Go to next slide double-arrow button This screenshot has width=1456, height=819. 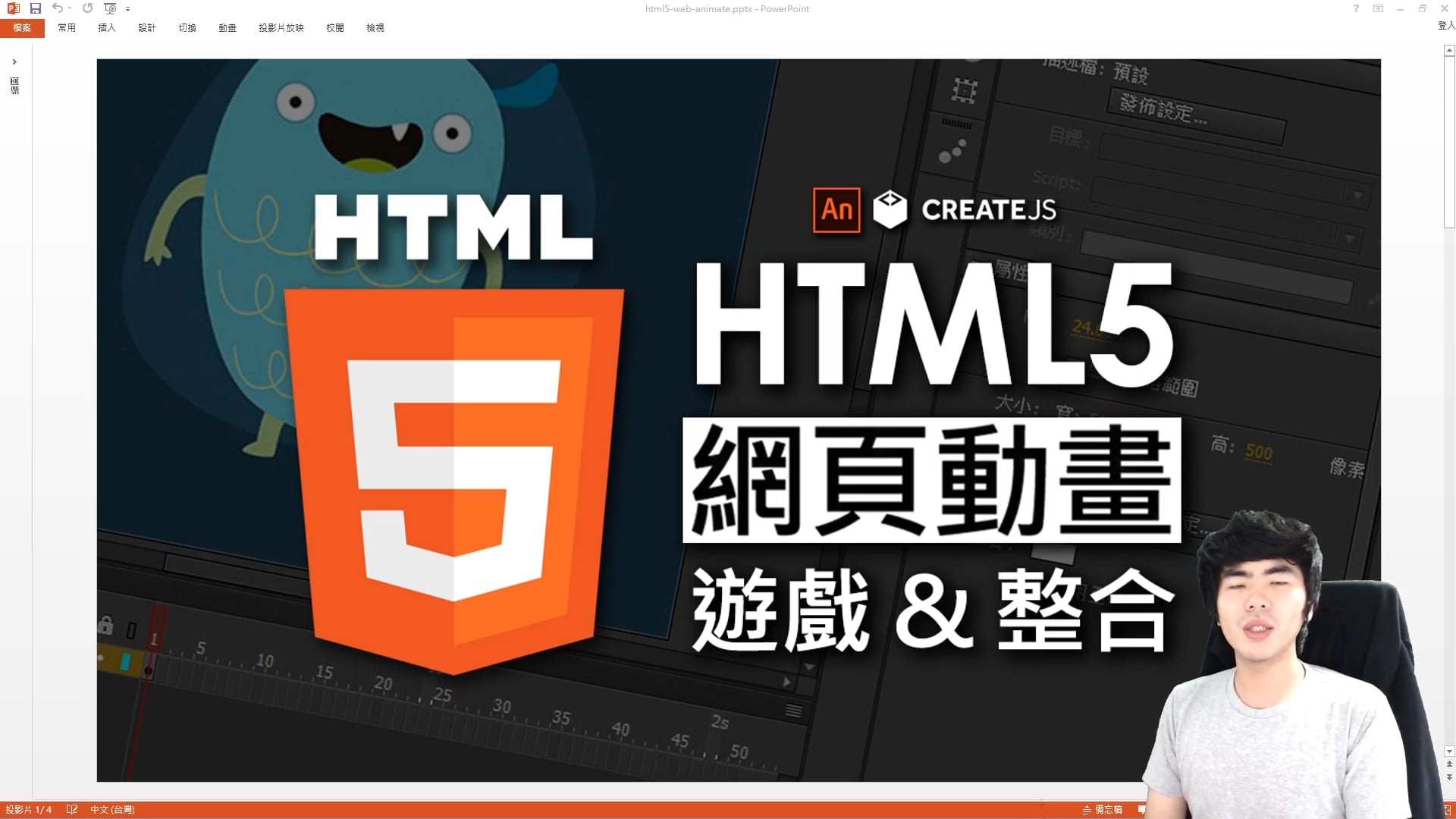click(1449, 777)
